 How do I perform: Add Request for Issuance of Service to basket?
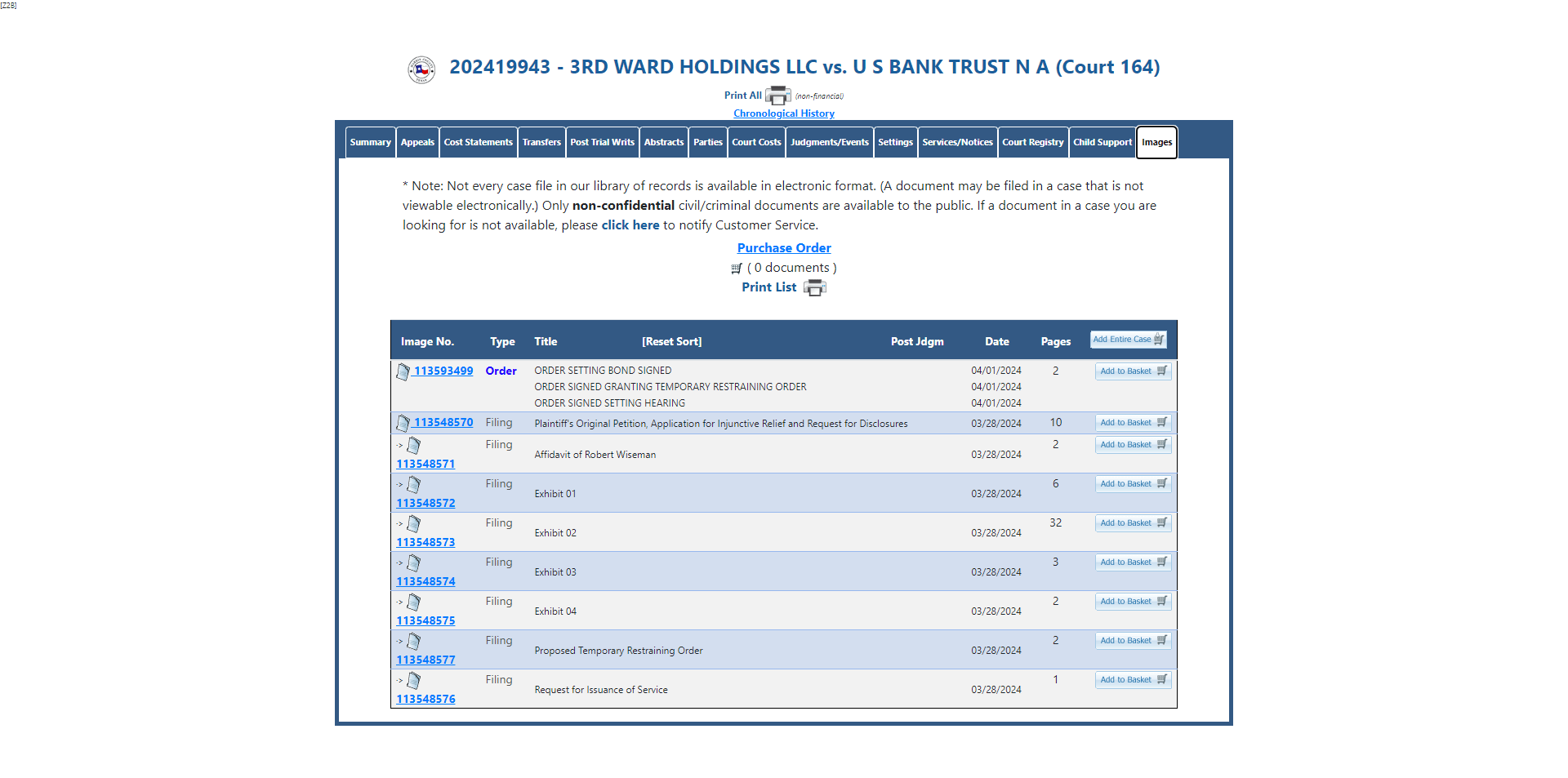click(x=1134, y=680)
